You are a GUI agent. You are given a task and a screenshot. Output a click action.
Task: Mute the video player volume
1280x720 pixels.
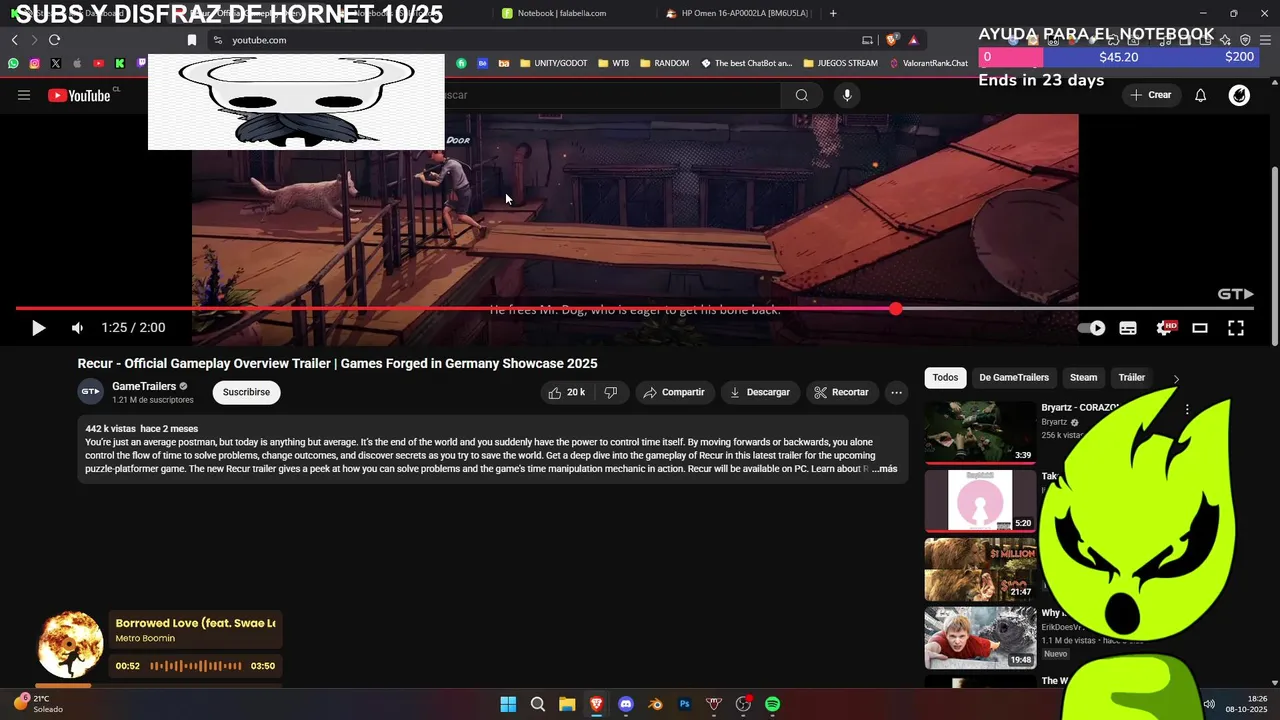point(78,328)
